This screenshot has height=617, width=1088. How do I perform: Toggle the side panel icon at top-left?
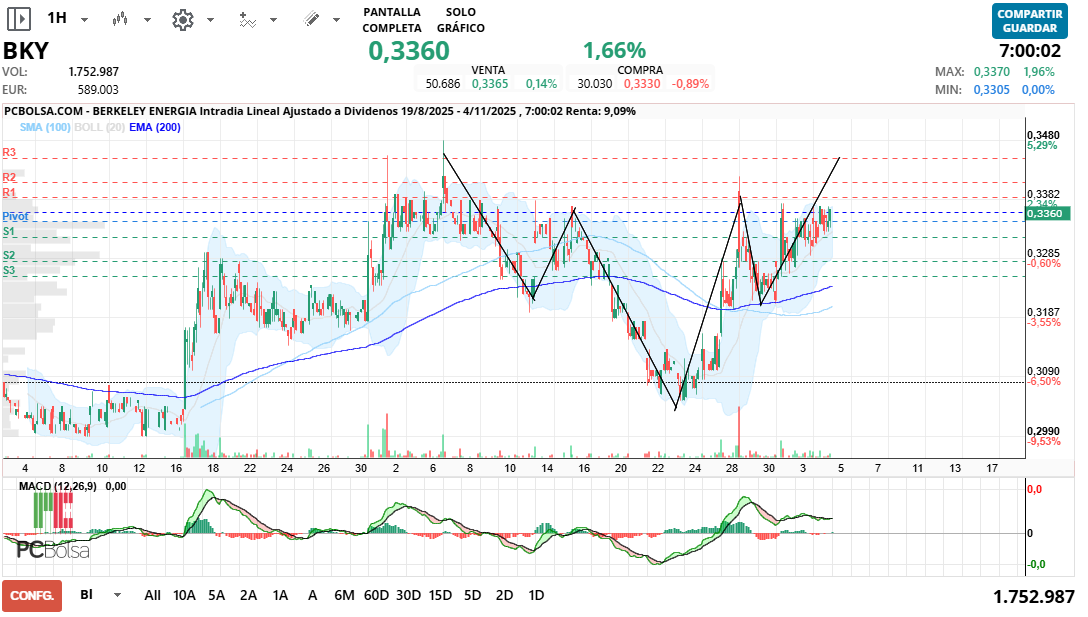click(x=19, y=19)
